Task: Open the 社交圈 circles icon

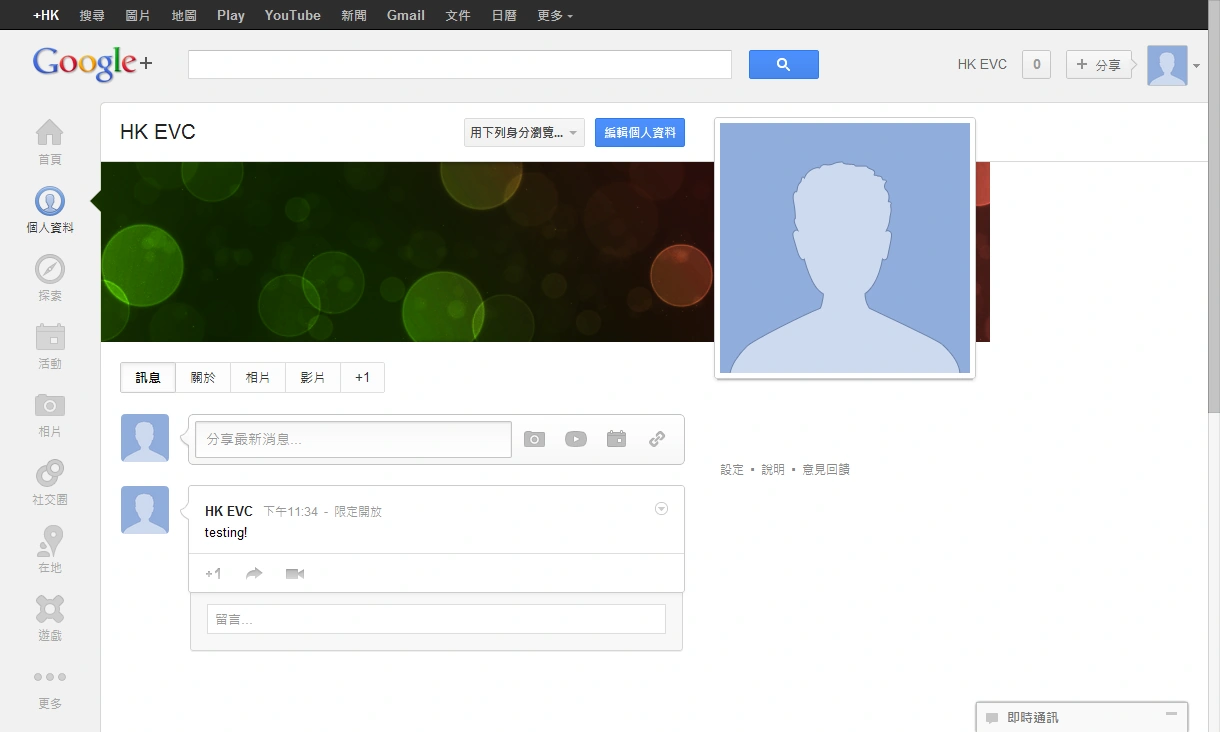Action: (x=49, y=473)
